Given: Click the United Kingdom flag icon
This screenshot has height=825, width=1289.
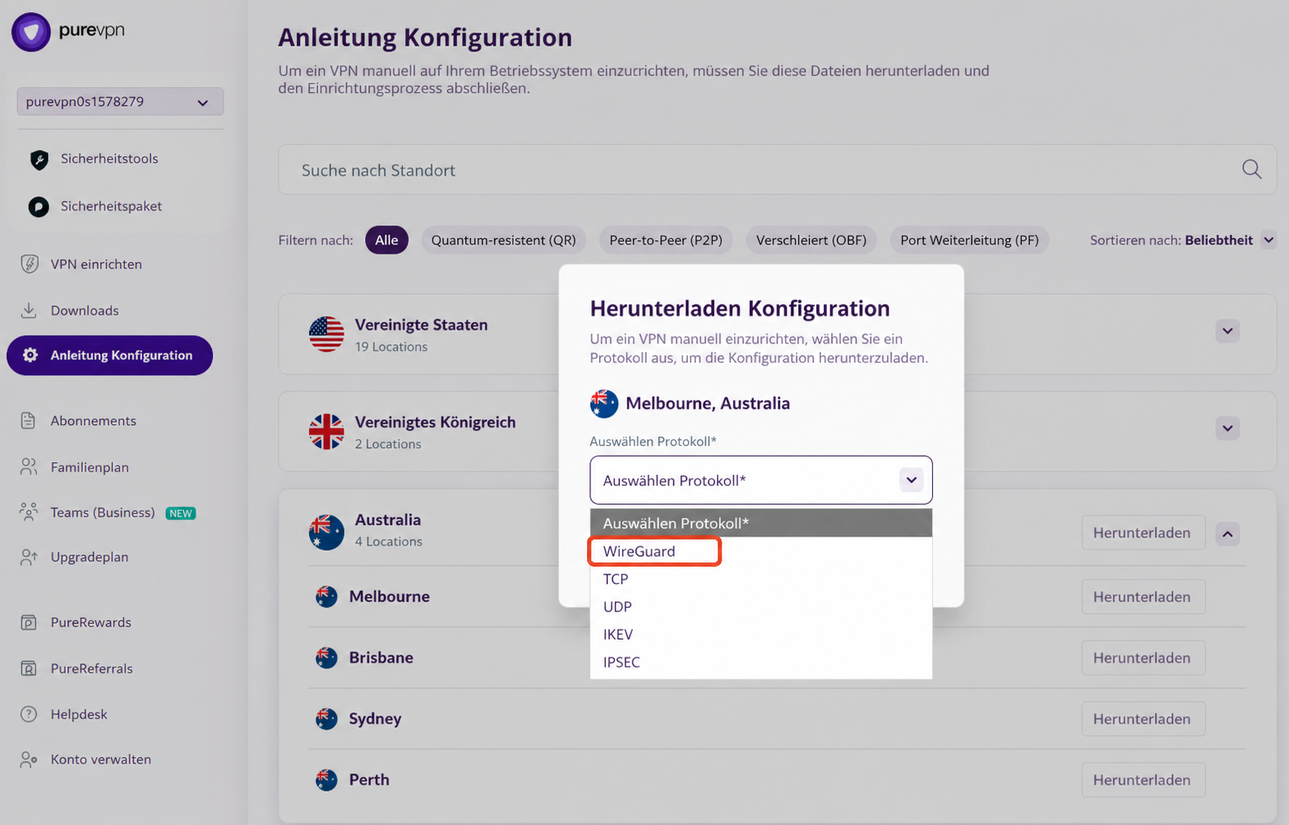Looking at the screenshot, I should click(x=327, y=431).
